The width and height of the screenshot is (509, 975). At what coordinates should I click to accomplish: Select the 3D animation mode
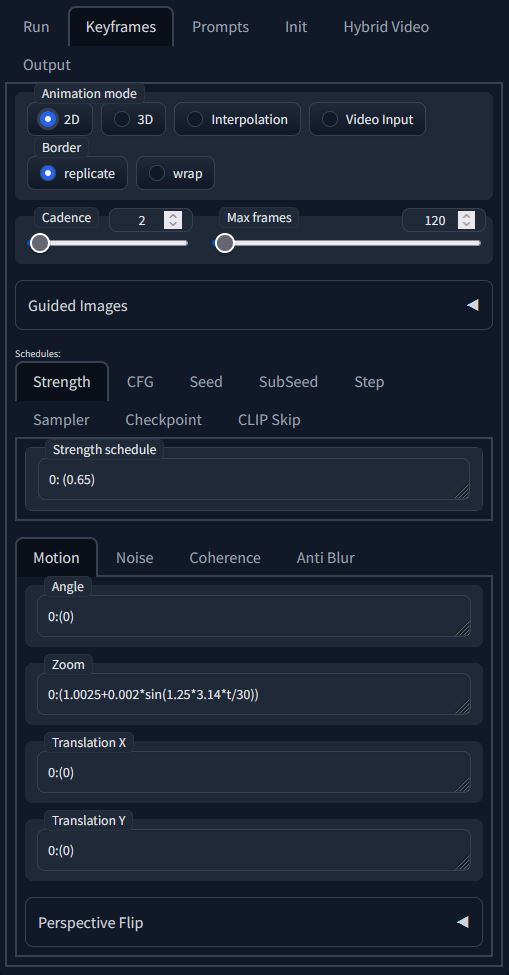[134, 119]
